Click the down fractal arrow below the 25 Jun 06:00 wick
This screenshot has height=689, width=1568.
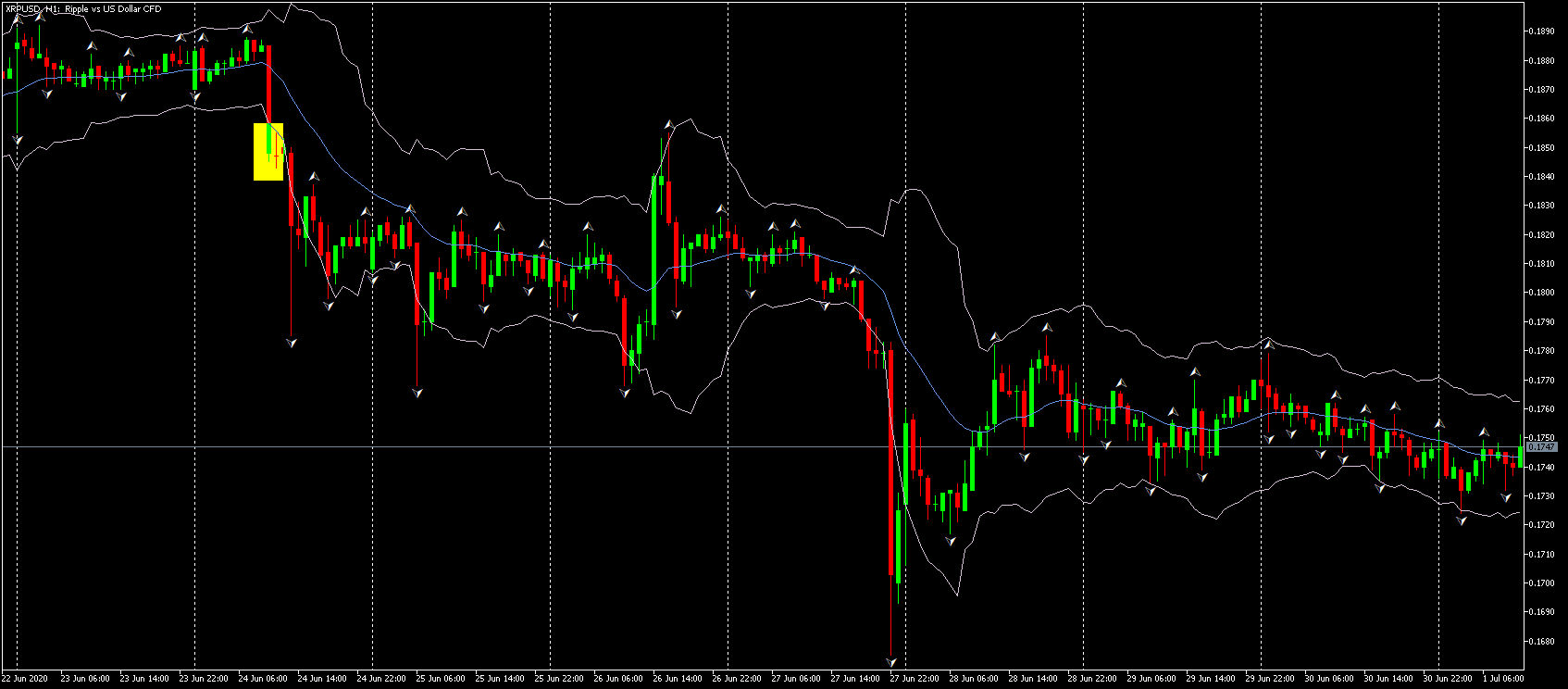click(417, 393)
